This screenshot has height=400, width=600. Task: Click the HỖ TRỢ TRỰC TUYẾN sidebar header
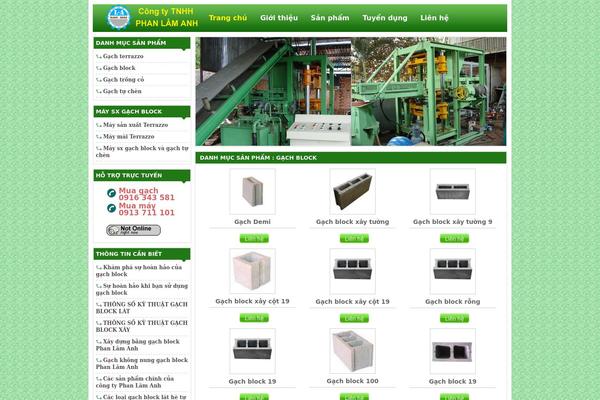(142, 175)
